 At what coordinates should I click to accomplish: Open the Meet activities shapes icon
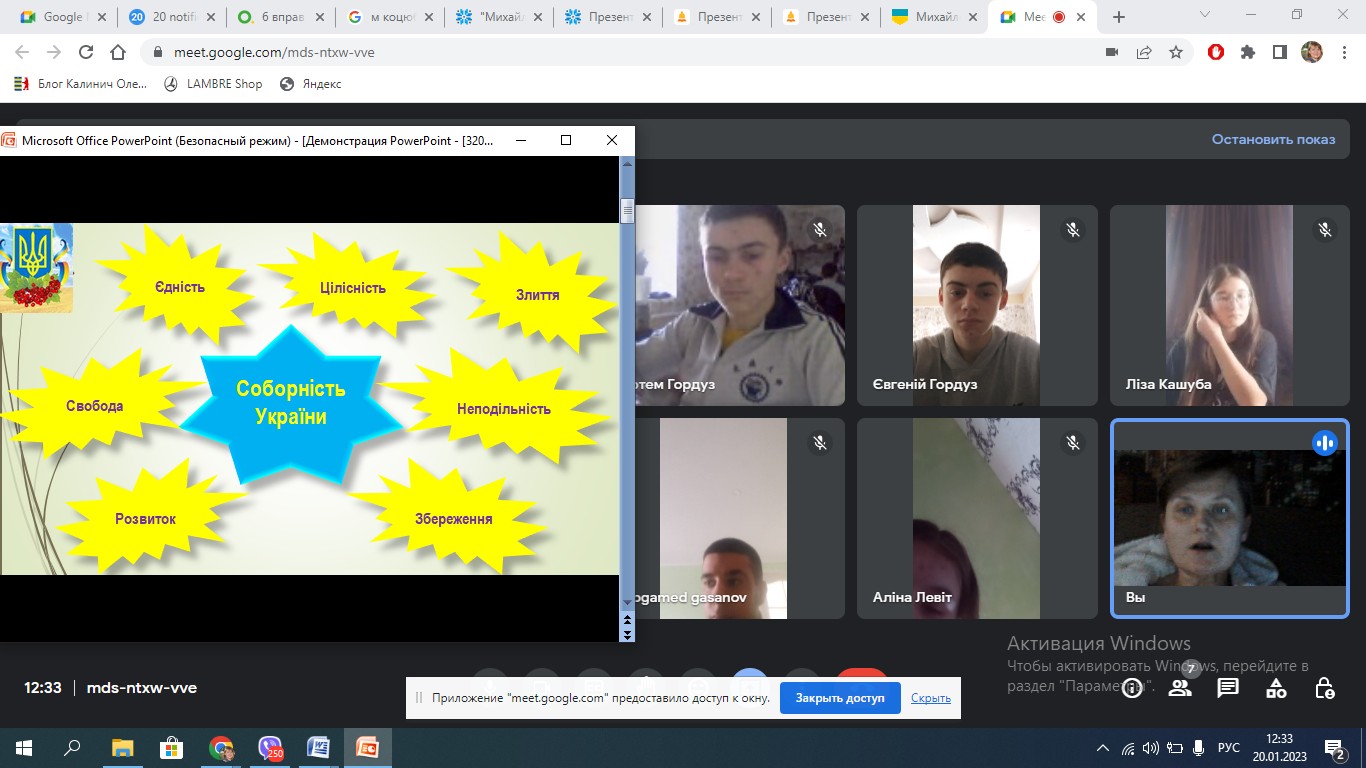click(x=1276, y=688)
